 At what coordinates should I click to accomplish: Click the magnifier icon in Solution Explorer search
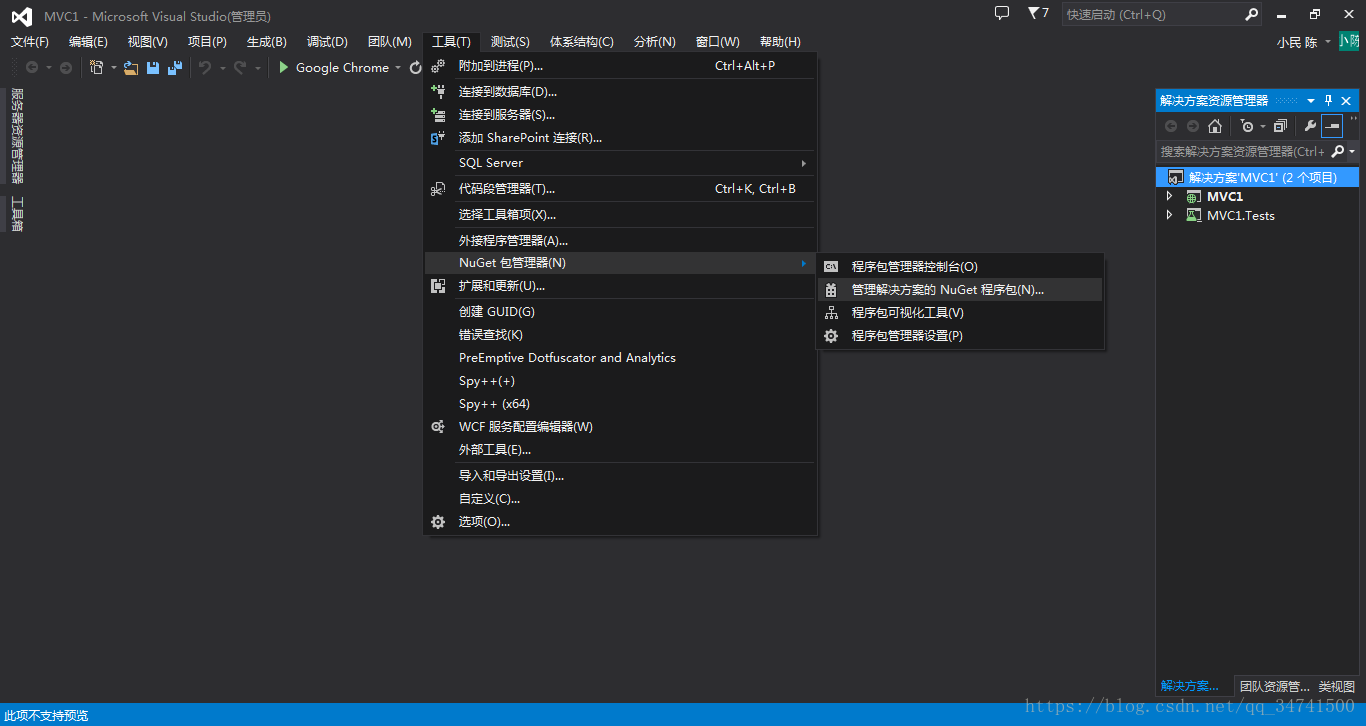point(1338,152)
